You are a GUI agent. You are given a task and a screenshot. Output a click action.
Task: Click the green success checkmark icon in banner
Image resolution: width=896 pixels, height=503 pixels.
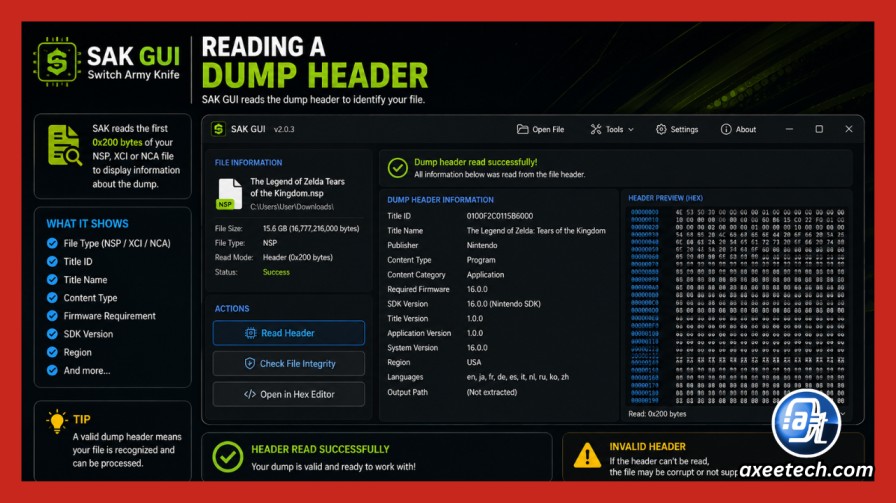[x=398, y=168]
